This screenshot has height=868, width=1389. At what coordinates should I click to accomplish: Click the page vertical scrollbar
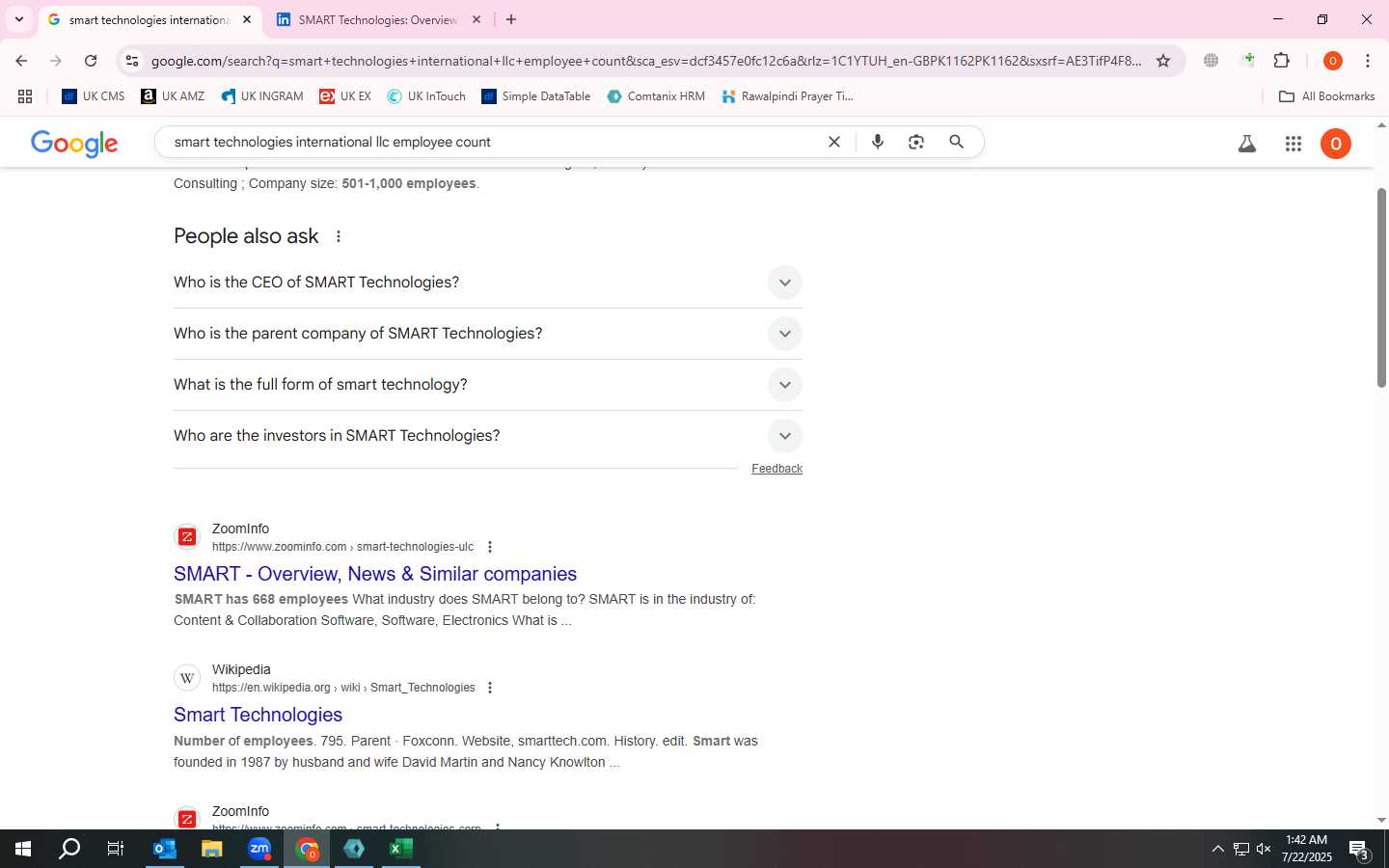[1381, 289]
